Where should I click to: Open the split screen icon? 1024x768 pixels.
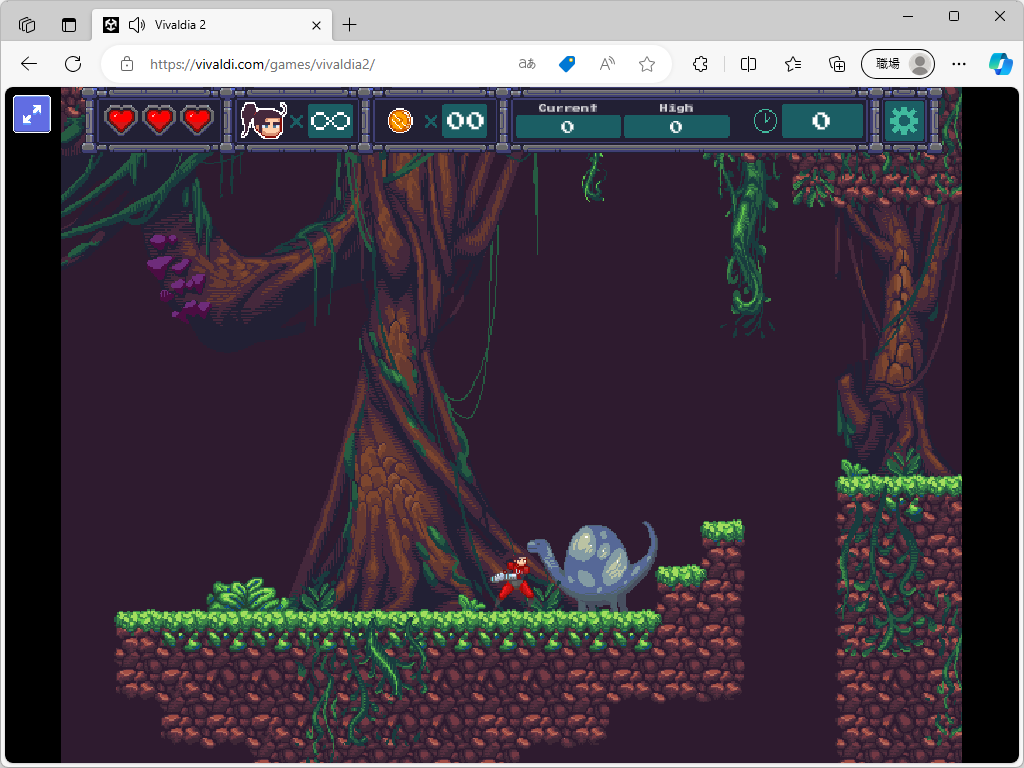748,63
